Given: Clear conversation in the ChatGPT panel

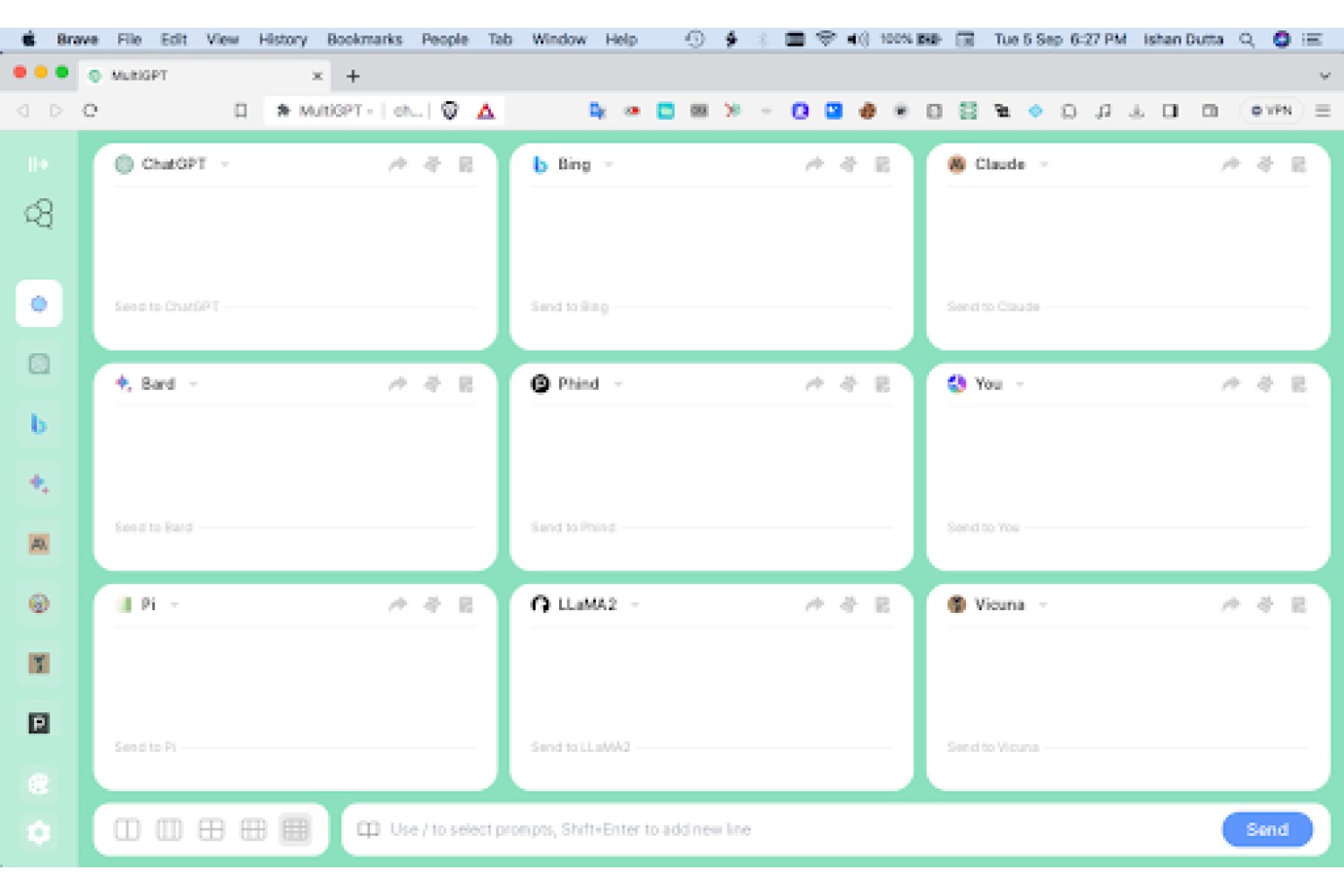Looking at the screenshot, I should (432, 164).
